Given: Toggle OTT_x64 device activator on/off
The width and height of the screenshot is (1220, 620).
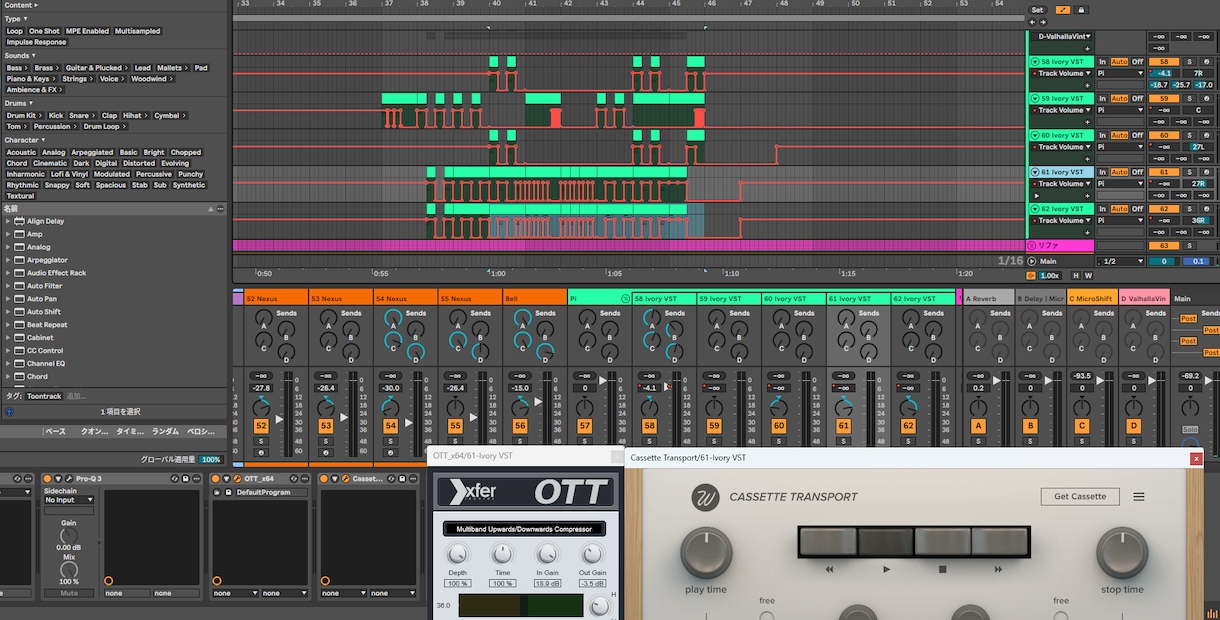Looking at the screenshot, I should 215,479.
